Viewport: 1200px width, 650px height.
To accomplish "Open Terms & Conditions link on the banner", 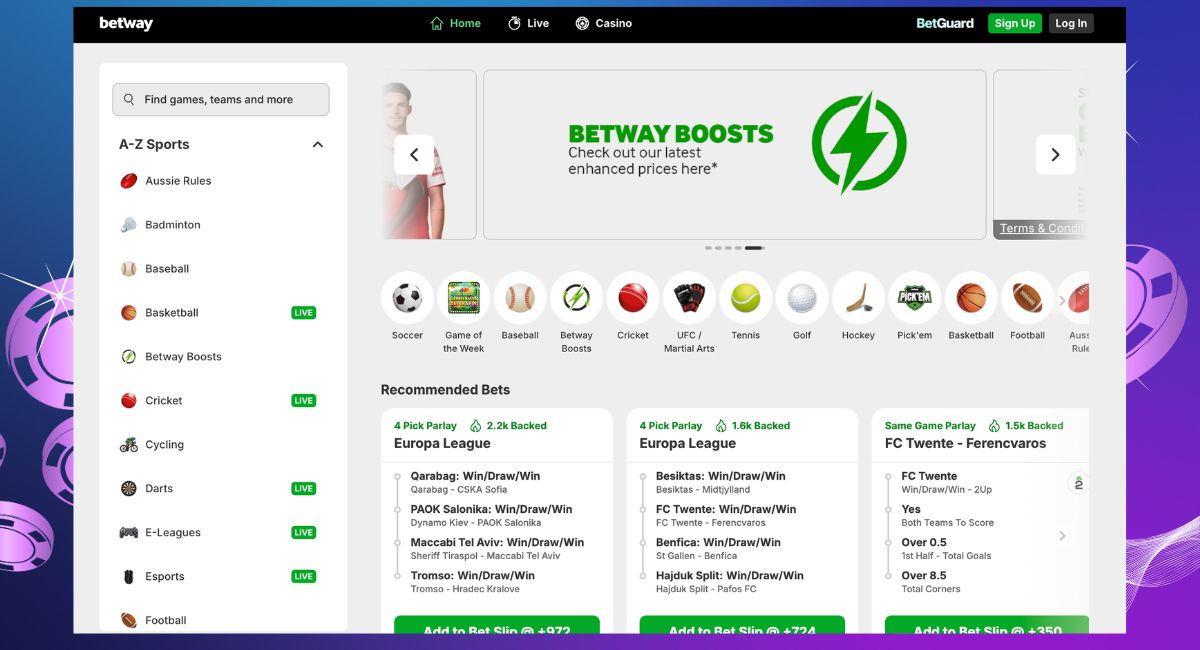I will [x=1043, y=228].
